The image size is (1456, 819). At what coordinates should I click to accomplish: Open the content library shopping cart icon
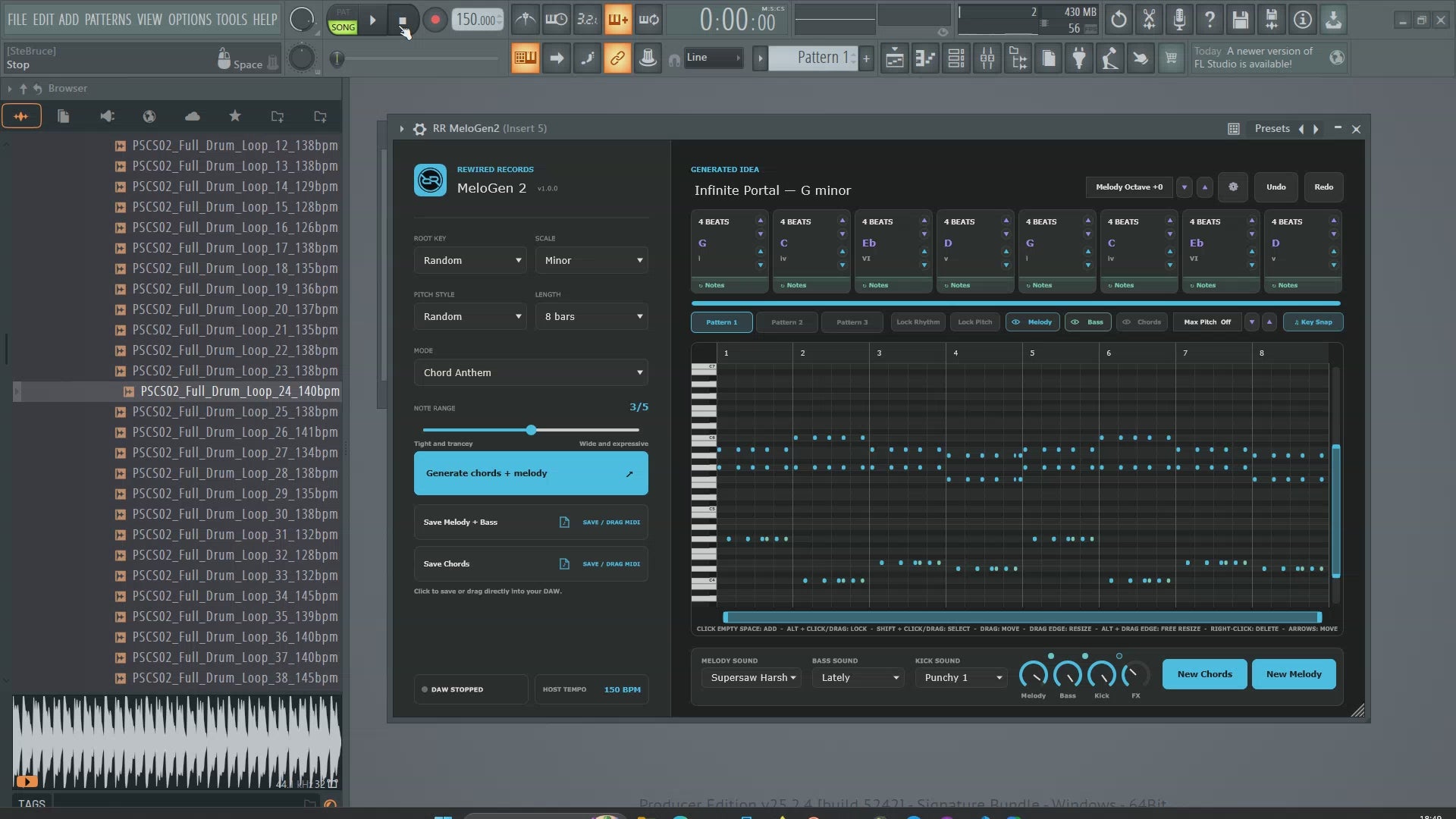tap(1172, 58)
